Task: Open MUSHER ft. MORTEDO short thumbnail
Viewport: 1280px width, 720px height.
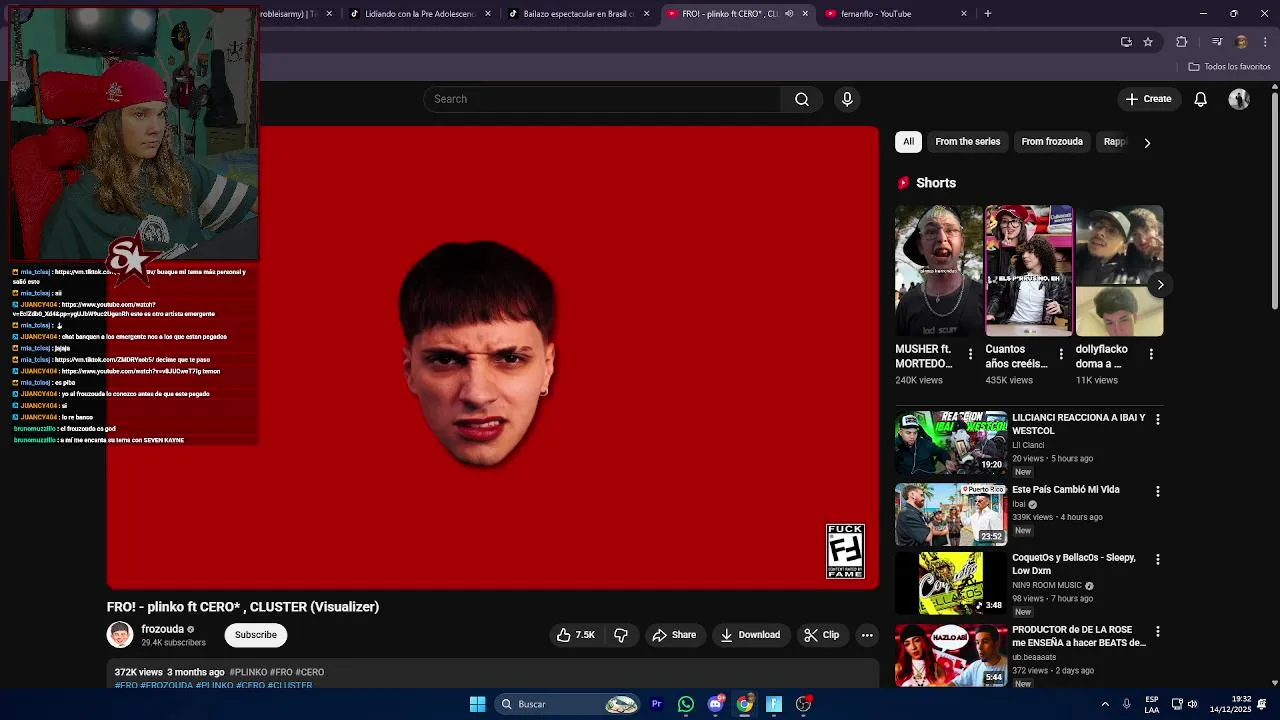Action: click(x=939, y=271)
